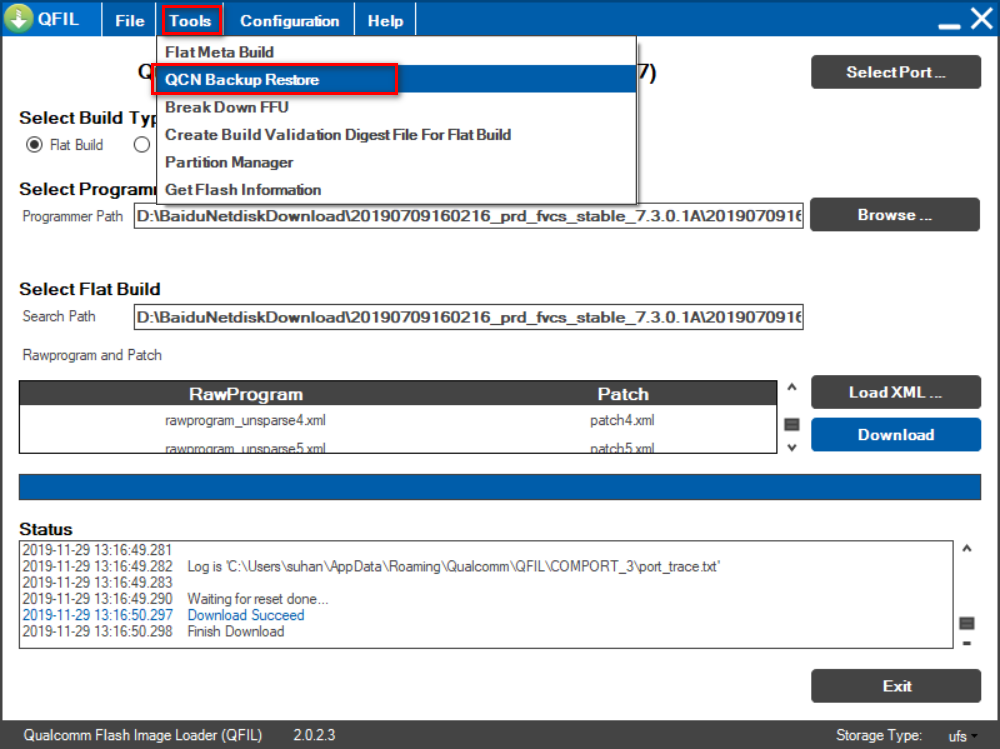The height and width of the screenshot is (749, 1000).
Task: Open Partition Manager from Tools menu
Action: (x=396, y=161)
